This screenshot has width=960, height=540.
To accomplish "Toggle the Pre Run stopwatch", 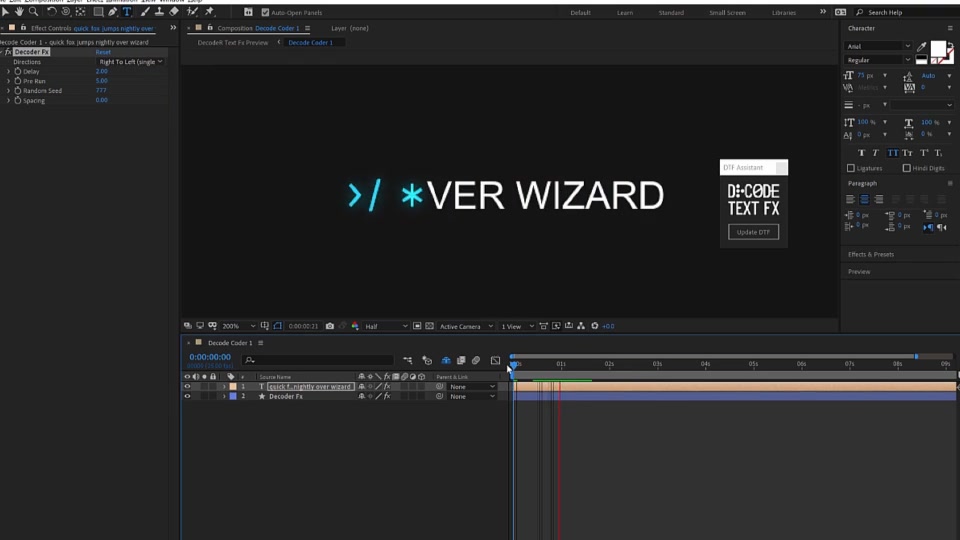I will tap(18, 81).
